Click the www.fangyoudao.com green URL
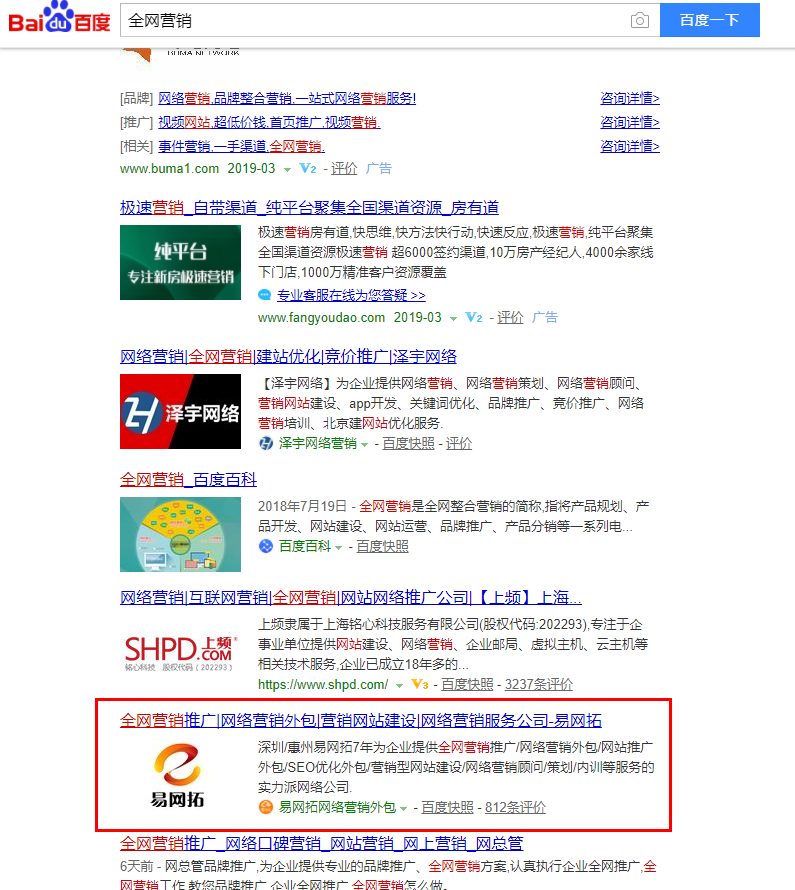The height and width of the screenshot is (890, 795). pos(321,317)
